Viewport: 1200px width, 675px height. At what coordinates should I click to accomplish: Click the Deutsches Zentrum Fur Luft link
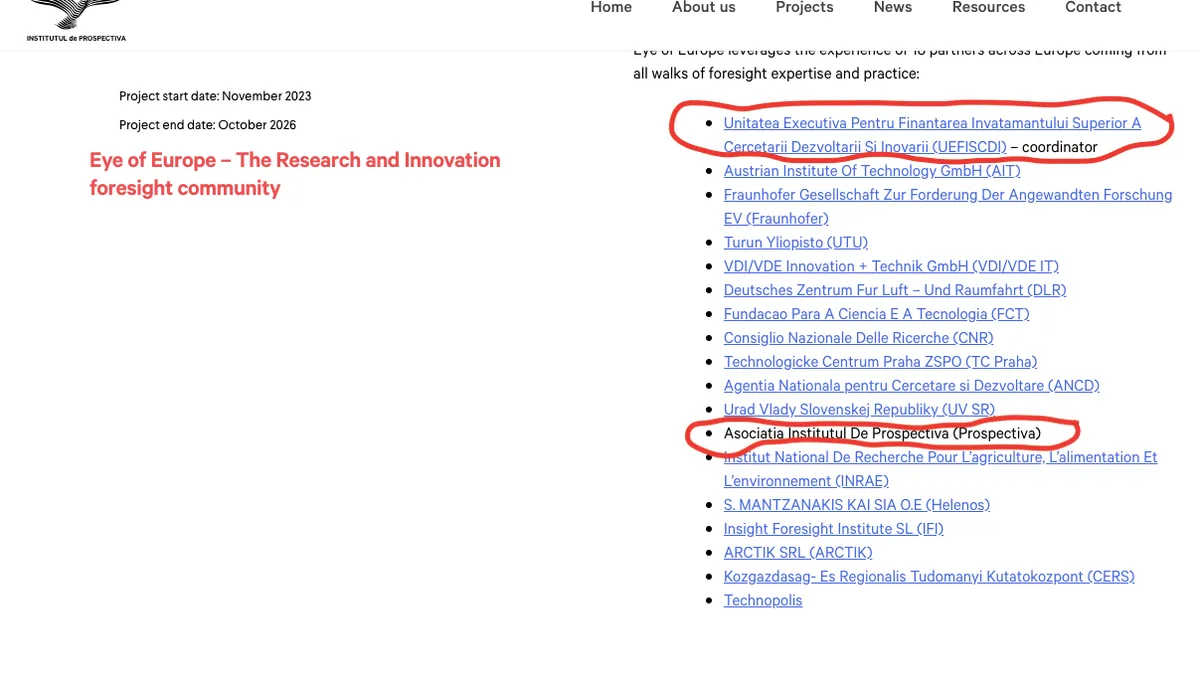894,290
